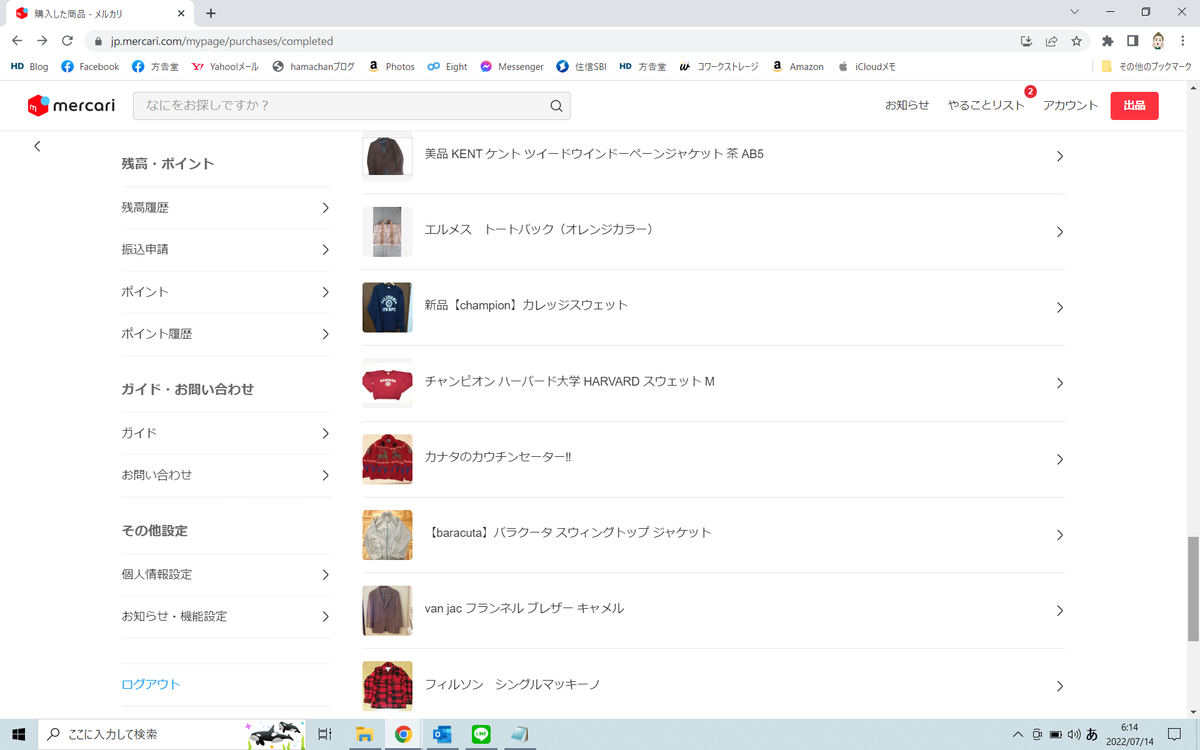Open the お知らせ・機能設定 chevron row
The image size is (1200, 750).
pos(226,617)
